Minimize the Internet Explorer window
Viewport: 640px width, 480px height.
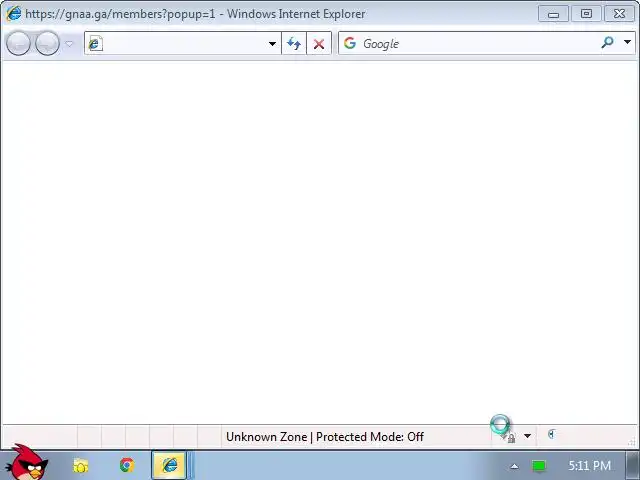point(553,14)
